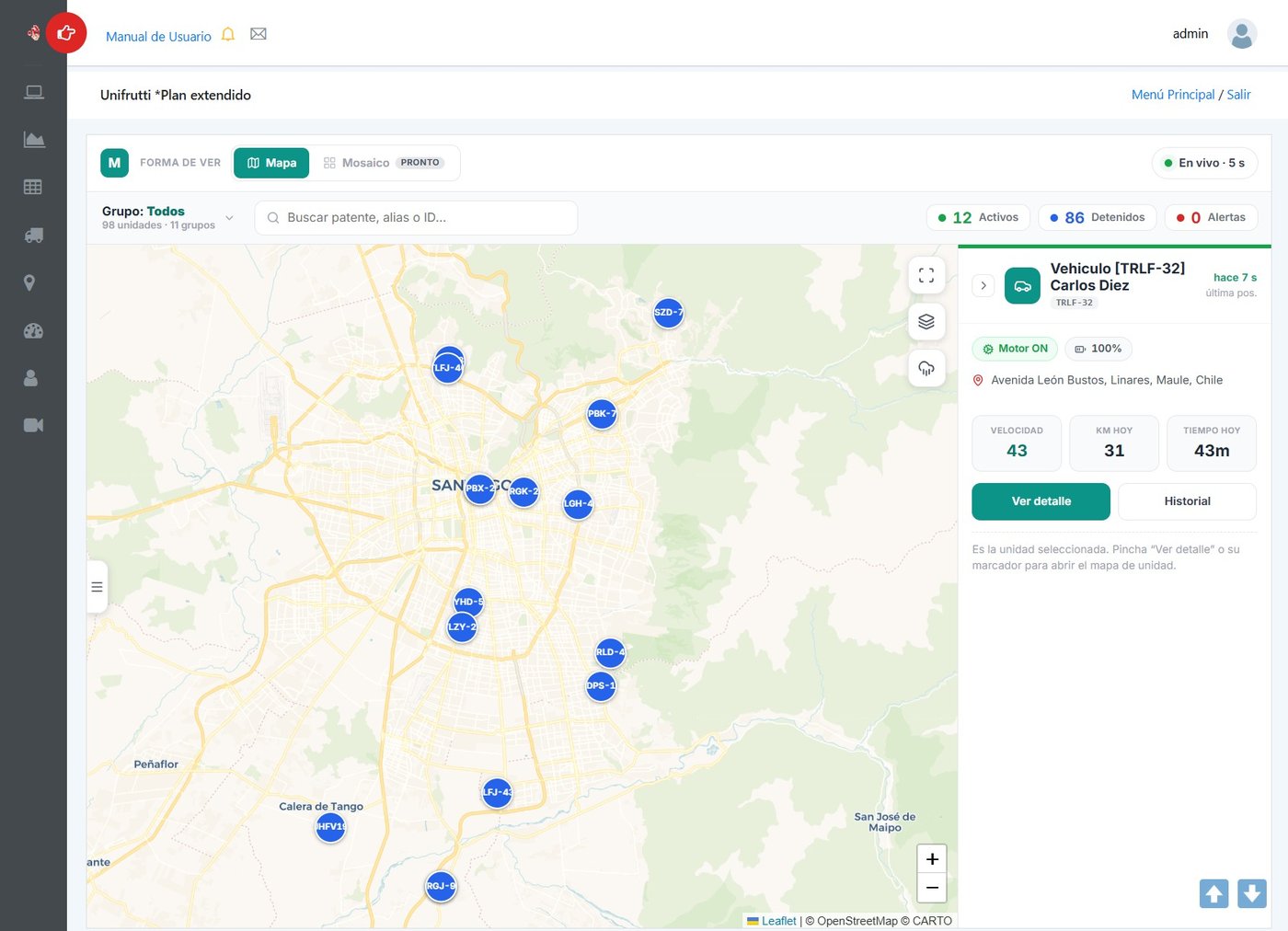Select the RLD-4 map marker

point(610,652)
